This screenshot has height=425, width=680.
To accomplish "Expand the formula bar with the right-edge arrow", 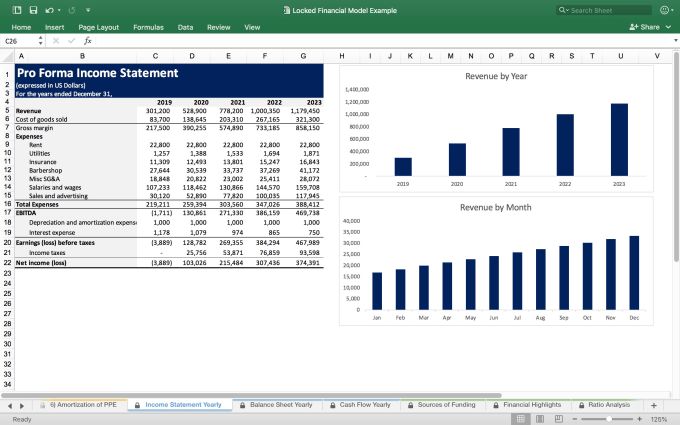I will [x=675, y=41].
